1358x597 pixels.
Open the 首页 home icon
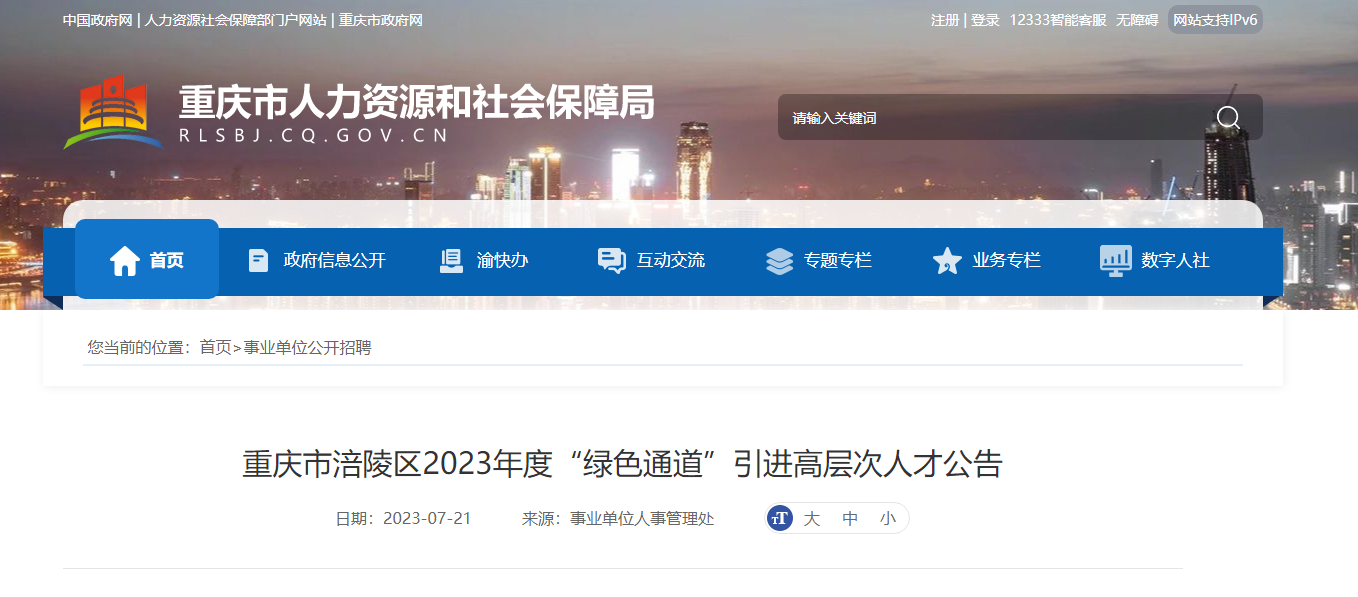click(125, 260)
